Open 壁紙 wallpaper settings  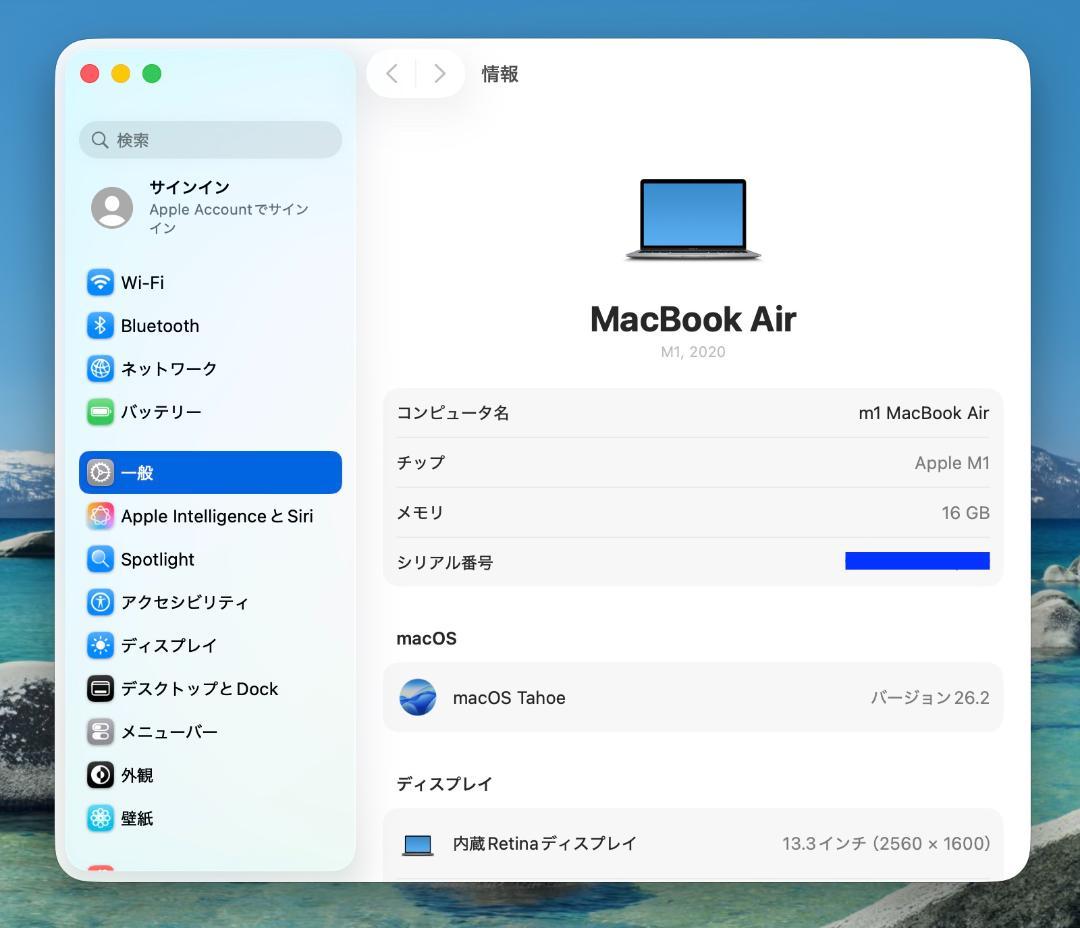(100, 818)
